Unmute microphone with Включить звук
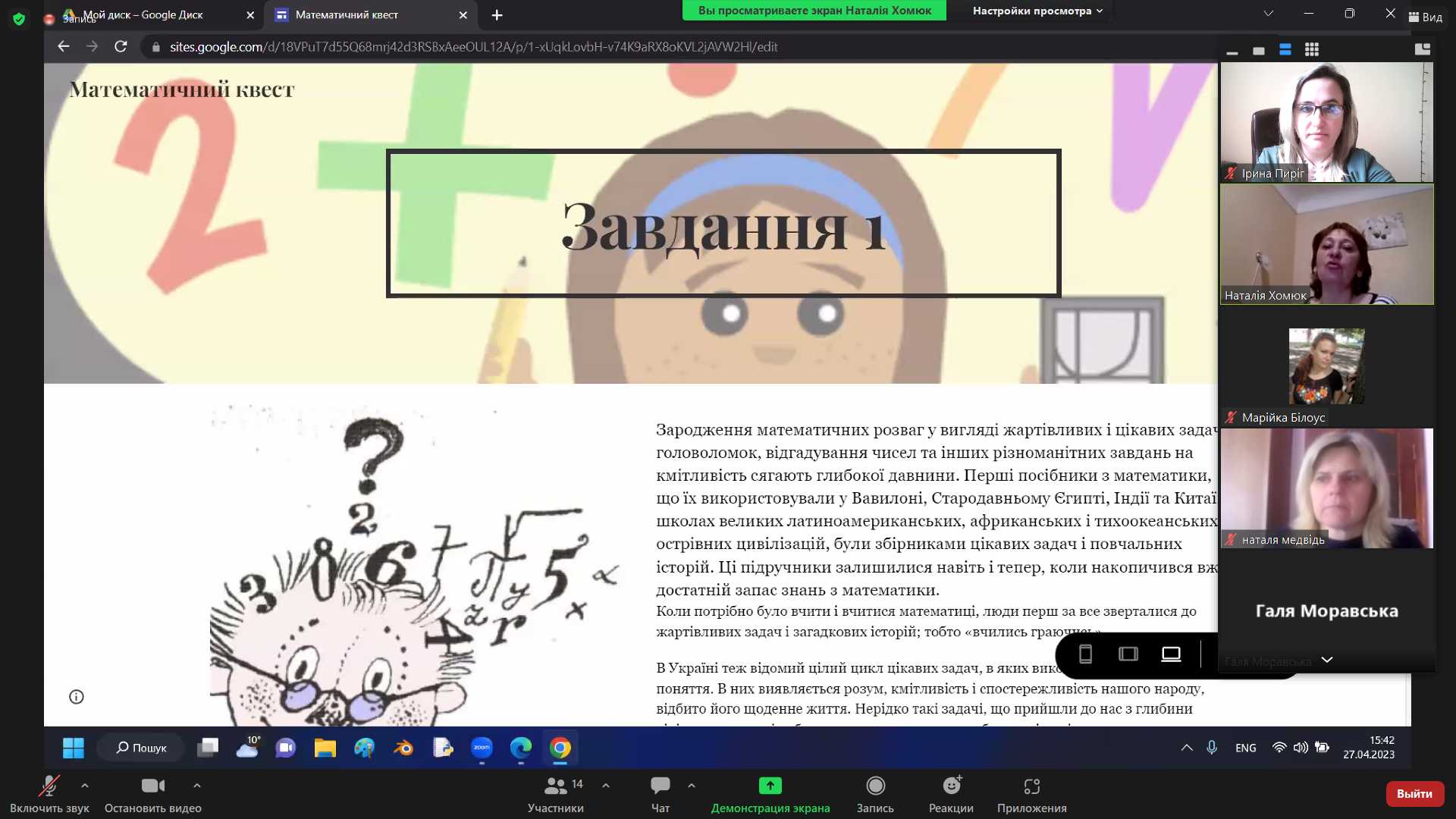1456x819 pixels. [49, 786]
